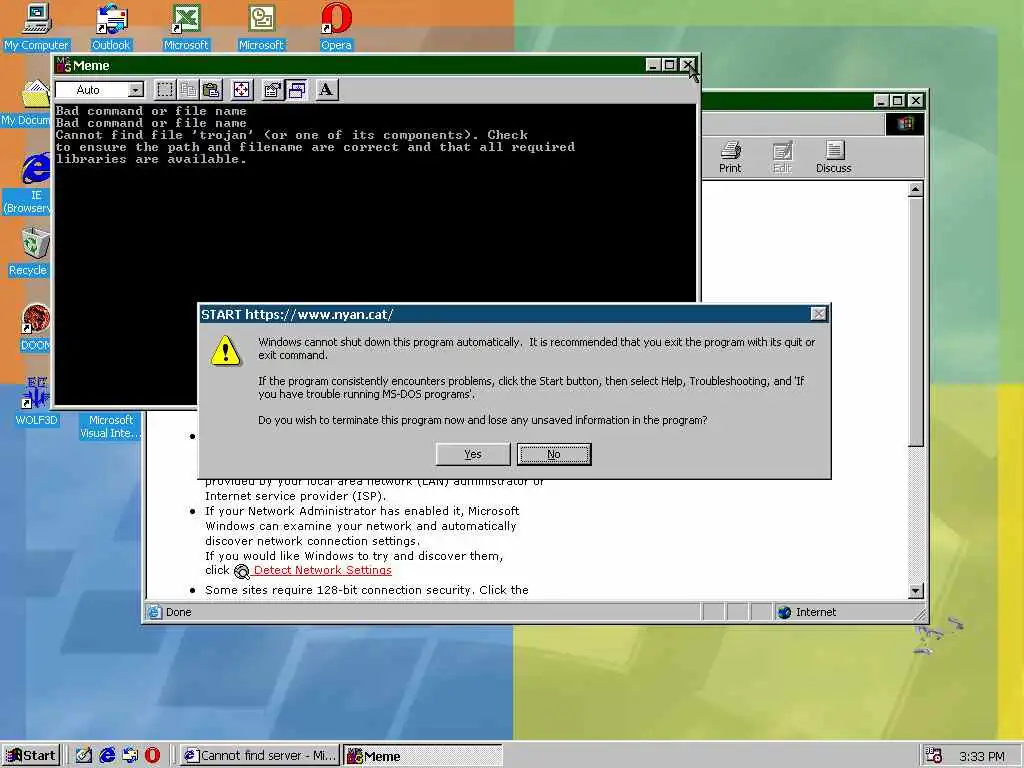Launch the WOLF3D desktop shortcut
The image size is (1024, 768).
36,401
